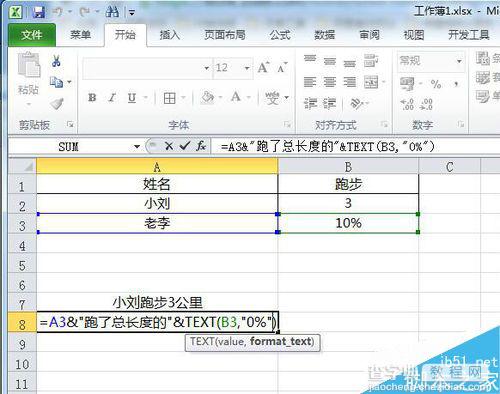Click the Undo arrow icon
This screenshot has height=394, width=500.
[58, 12]
